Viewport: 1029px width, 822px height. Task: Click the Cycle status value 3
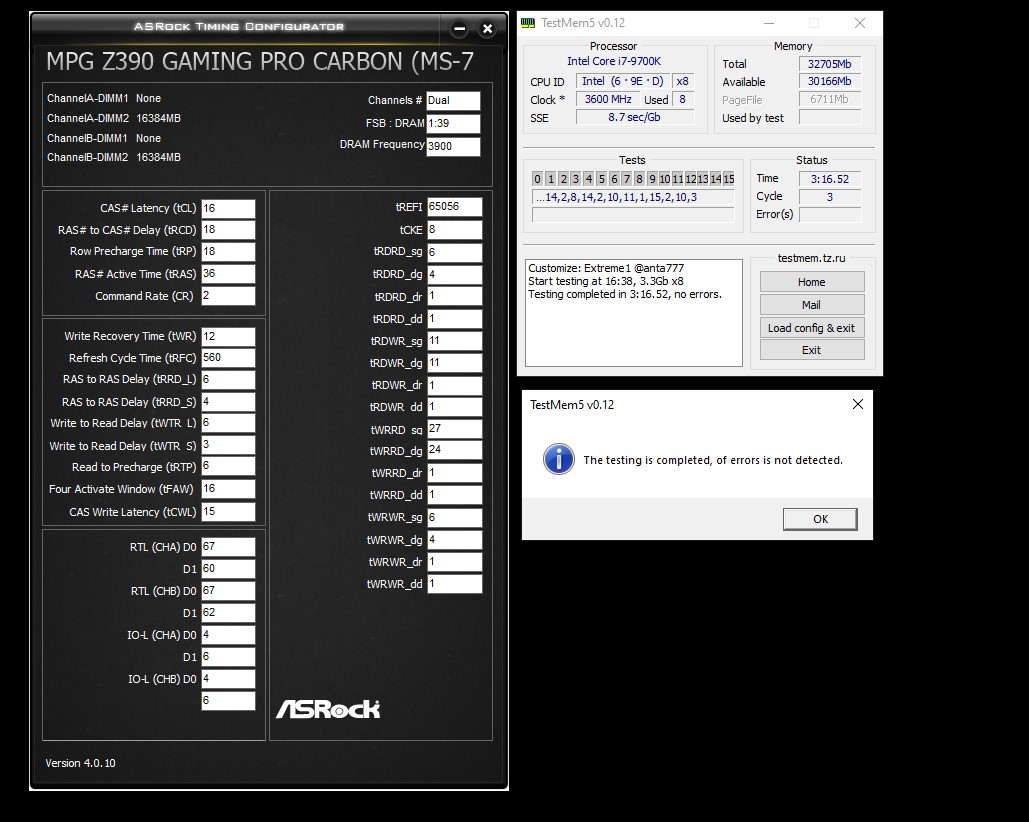click(x=830, y=197)
